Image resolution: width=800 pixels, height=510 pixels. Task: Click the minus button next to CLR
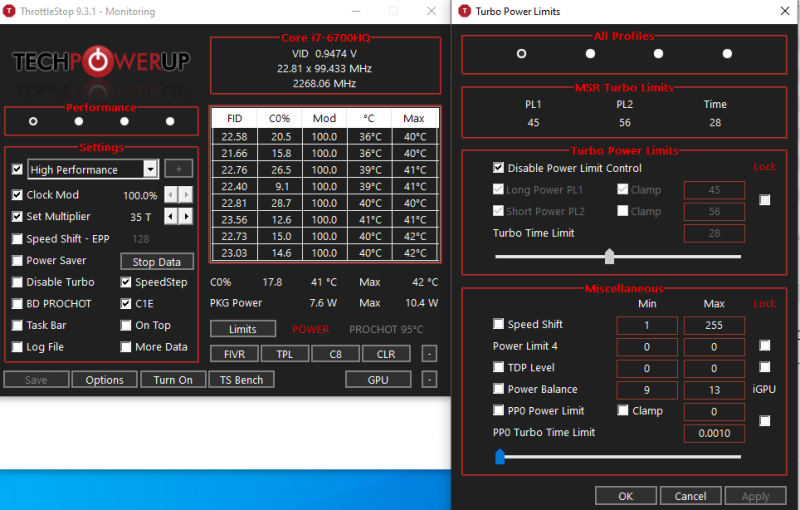(x=430, y=354)
